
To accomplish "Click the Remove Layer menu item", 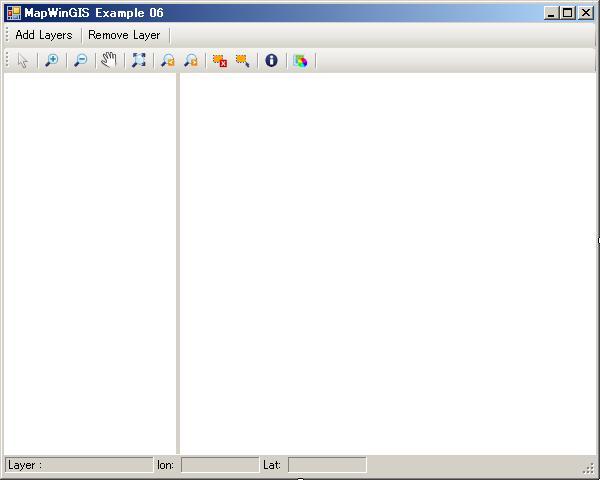I will pos(124,35).
